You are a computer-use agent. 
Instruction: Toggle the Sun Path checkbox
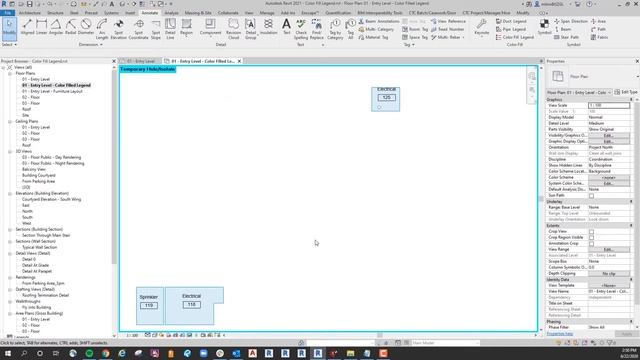(591, 196)
